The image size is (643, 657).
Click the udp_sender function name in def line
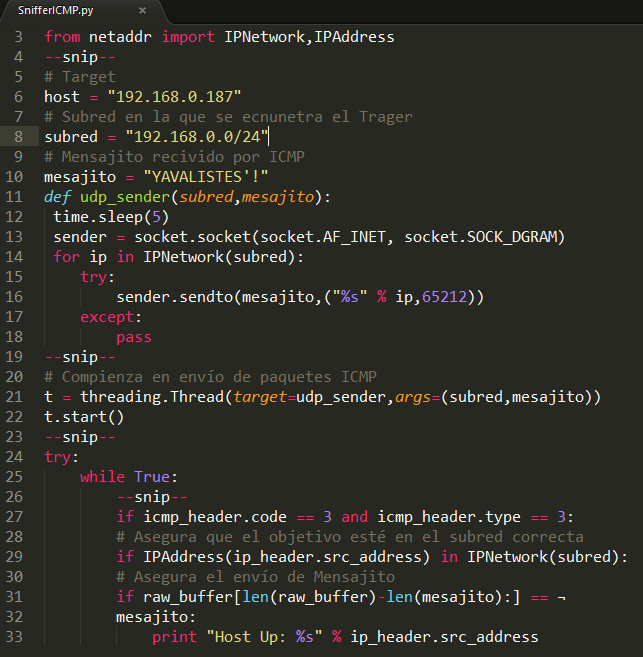[x=123, y=197]
